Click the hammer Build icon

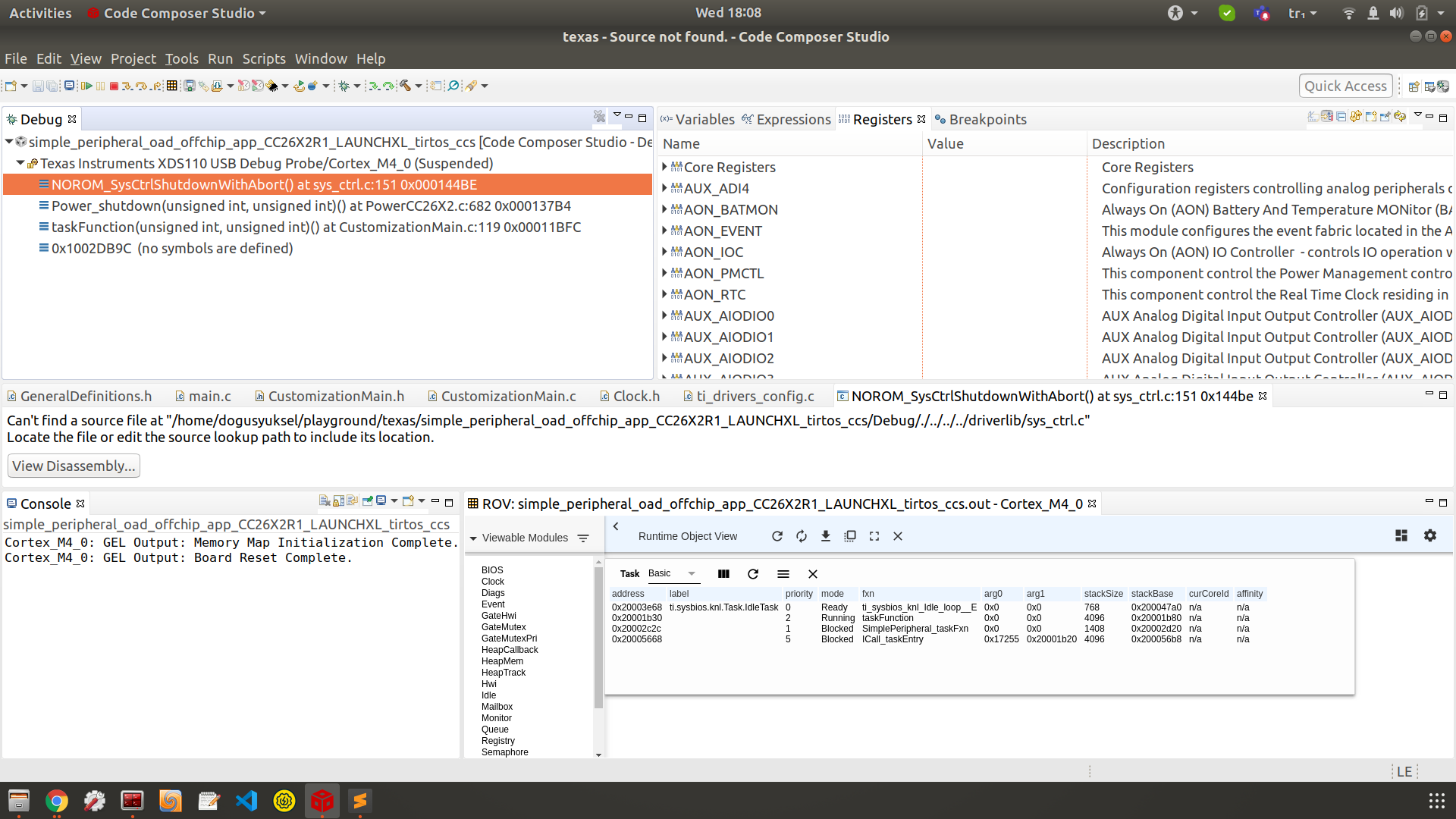coord(405,86)
